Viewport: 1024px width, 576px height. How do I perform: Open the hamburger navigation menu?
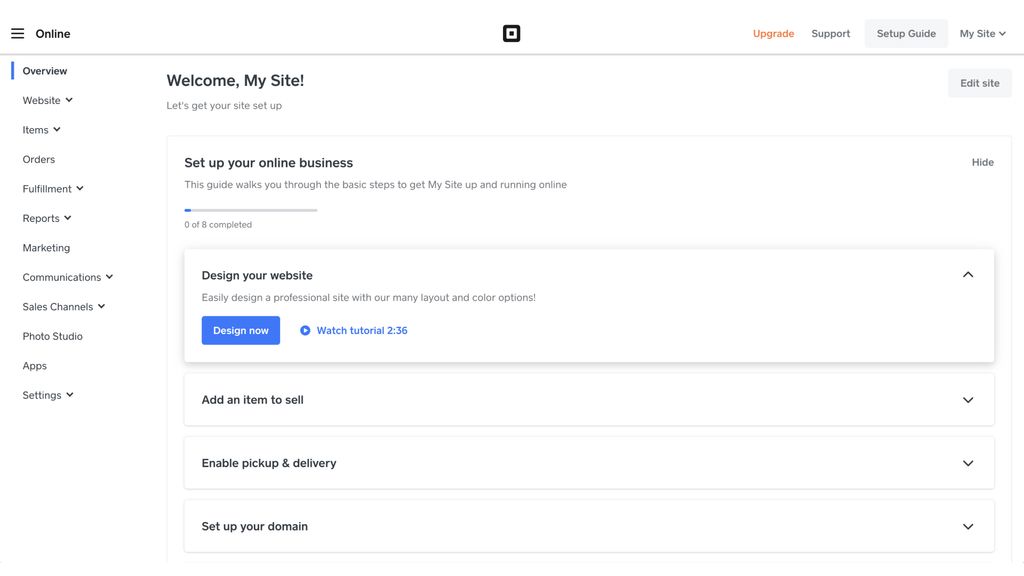point(16,32)
